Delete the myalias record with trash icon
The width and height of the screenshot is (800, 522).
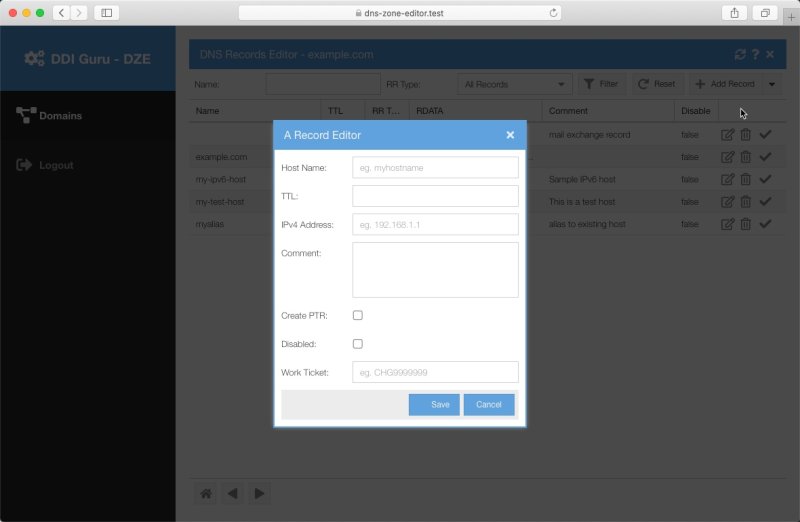746,225
